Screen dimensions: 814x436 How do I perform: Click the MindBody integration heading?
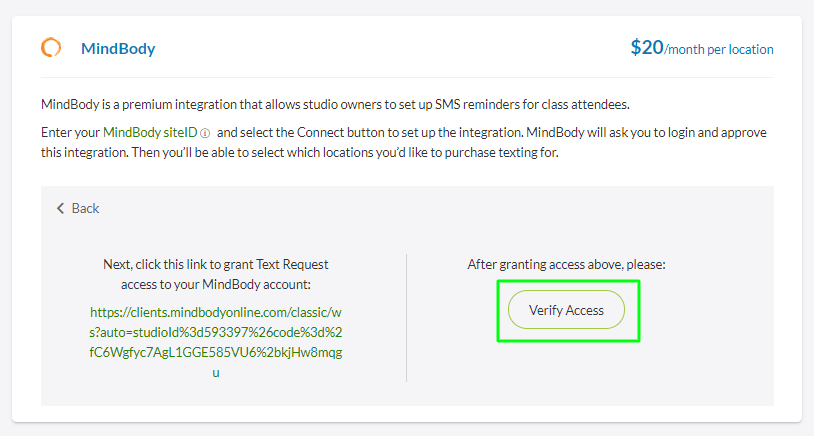(x=118, y=48)
